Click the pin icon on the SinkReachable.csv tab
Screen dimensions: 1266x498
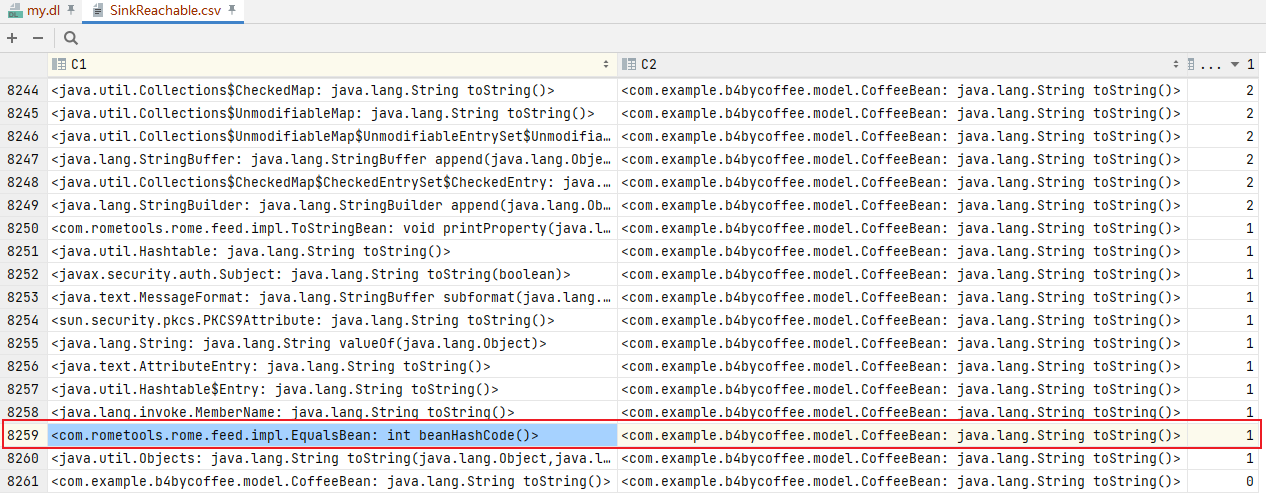232,10
